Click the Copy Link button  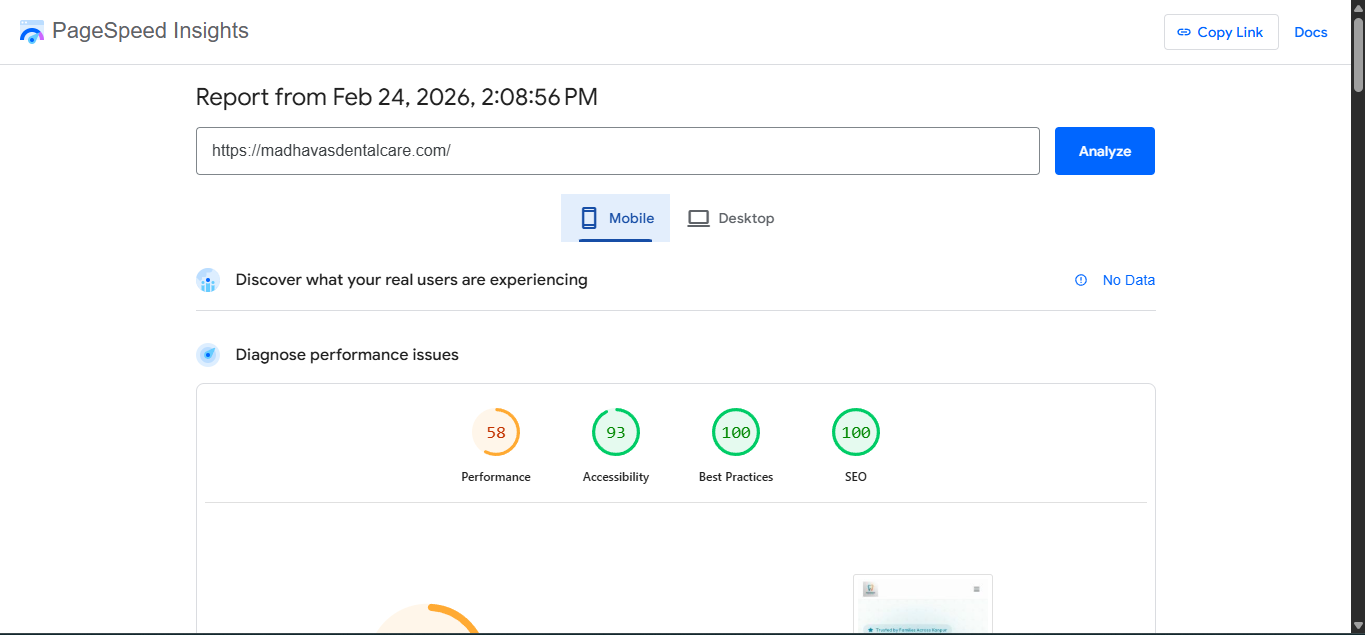coord(1221,32)
